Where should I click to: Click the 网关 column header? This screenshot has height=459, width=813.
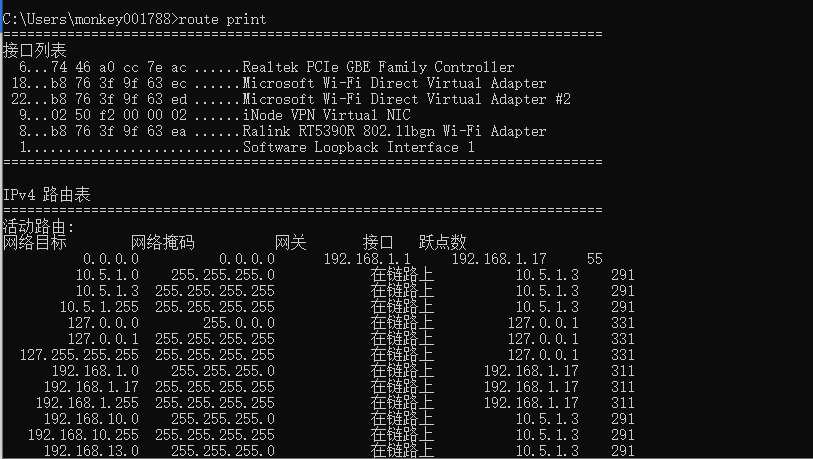coord(290,243)
